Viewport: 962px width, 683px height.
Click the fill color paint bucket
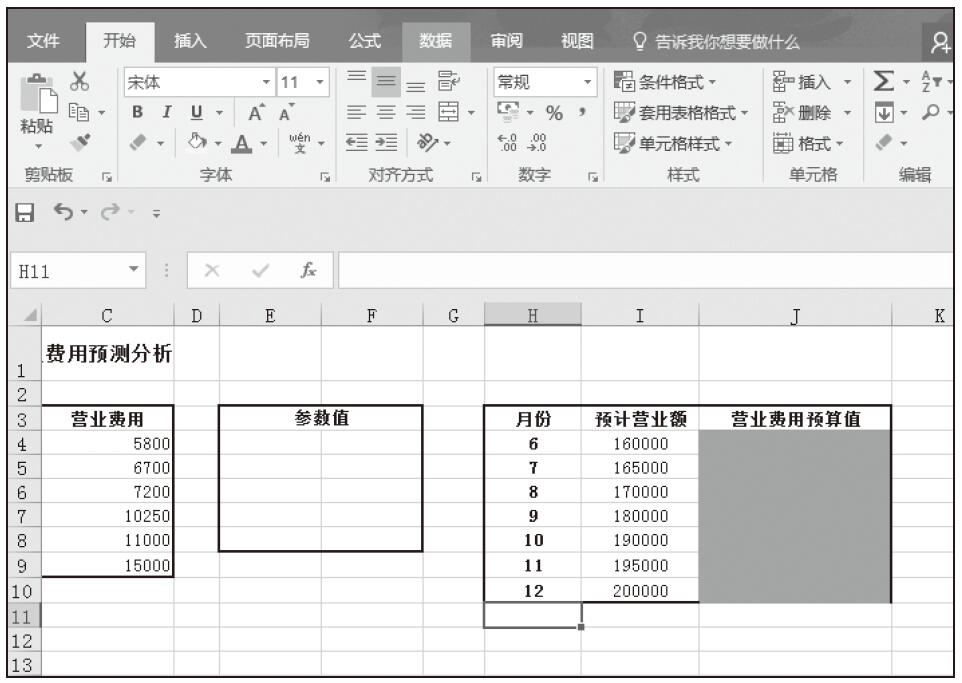(199, 144)
